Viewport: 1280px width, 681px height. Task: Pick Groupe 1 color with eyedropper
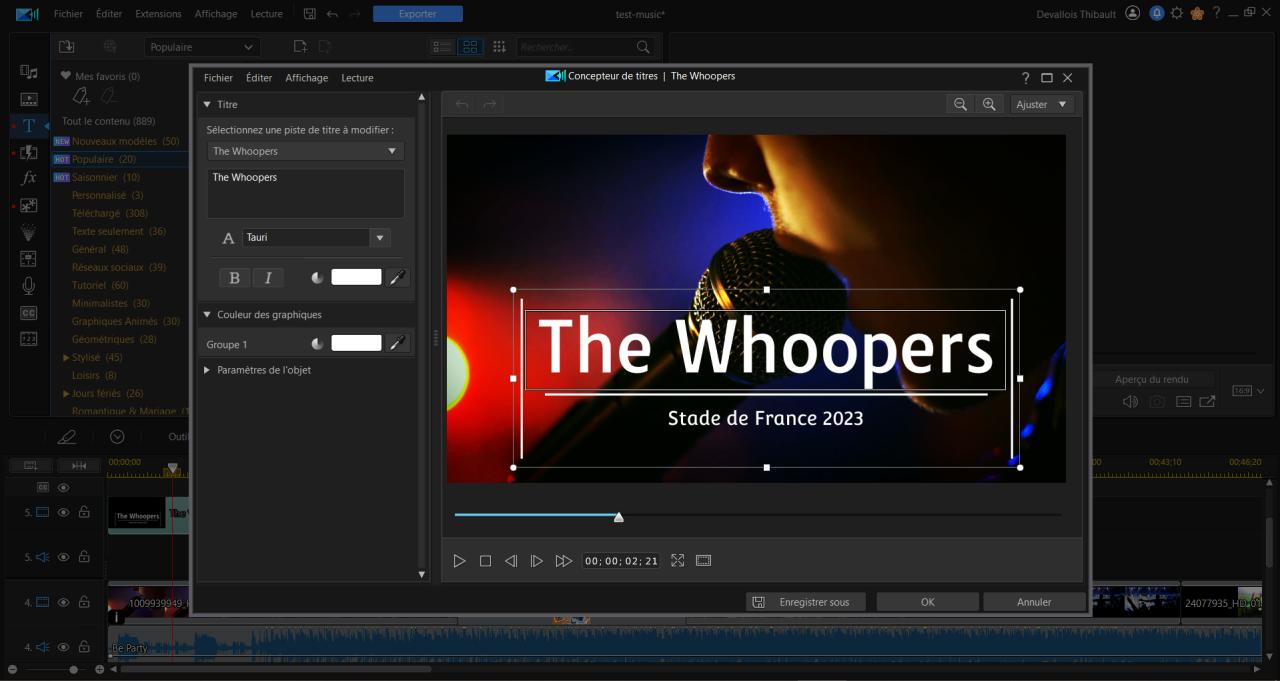pos(398,343)
